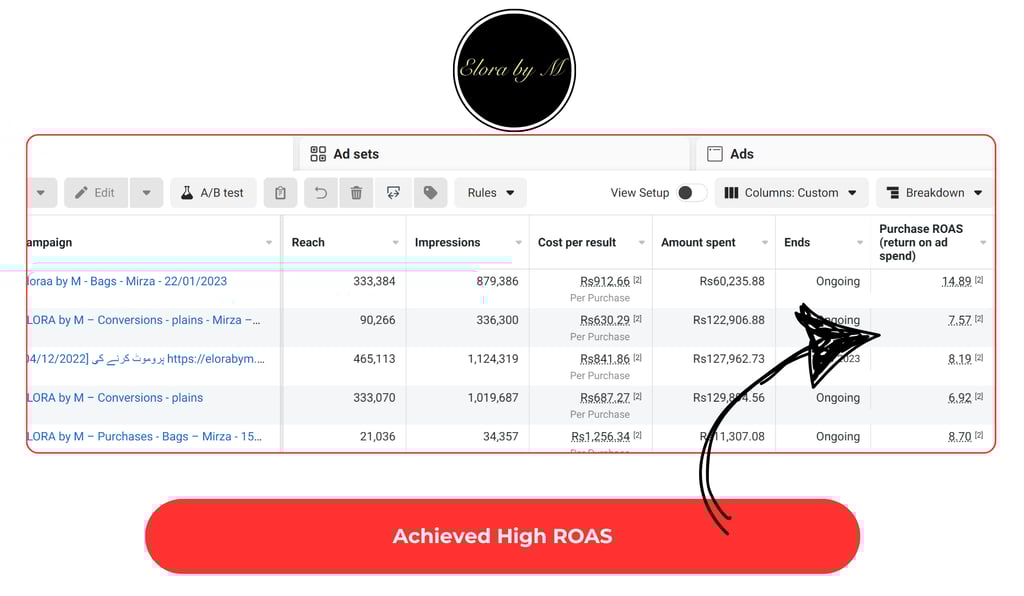Click the Reach value 21,036

point(377,436)
